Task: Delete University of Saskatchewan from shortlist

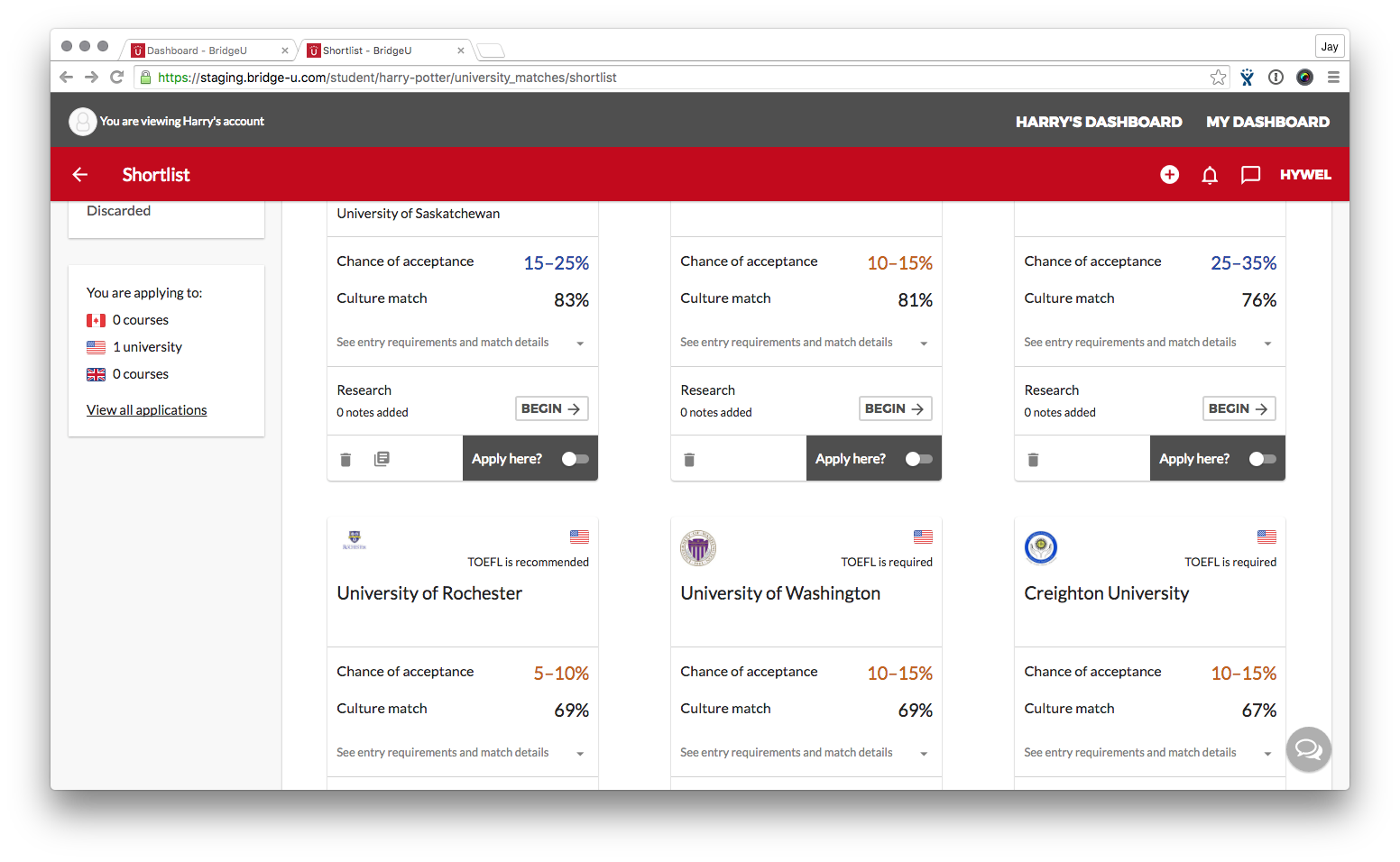Action: click(345, 460)
